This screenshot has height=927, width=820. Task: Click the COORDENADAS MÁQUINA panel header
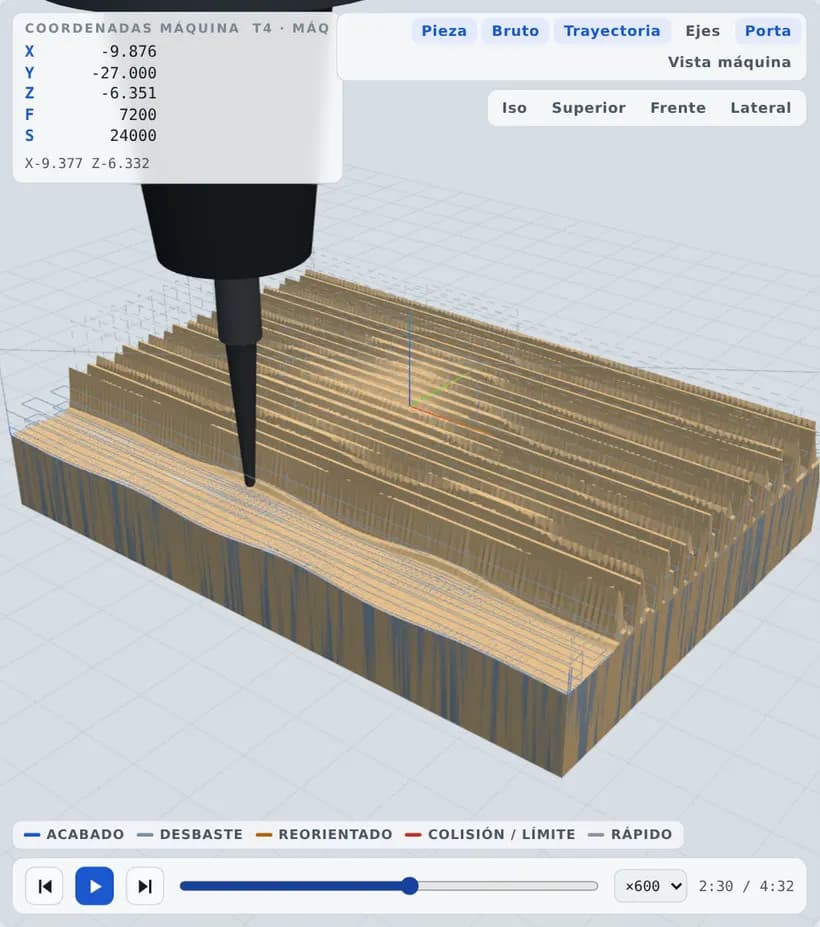tap(177, 28)
